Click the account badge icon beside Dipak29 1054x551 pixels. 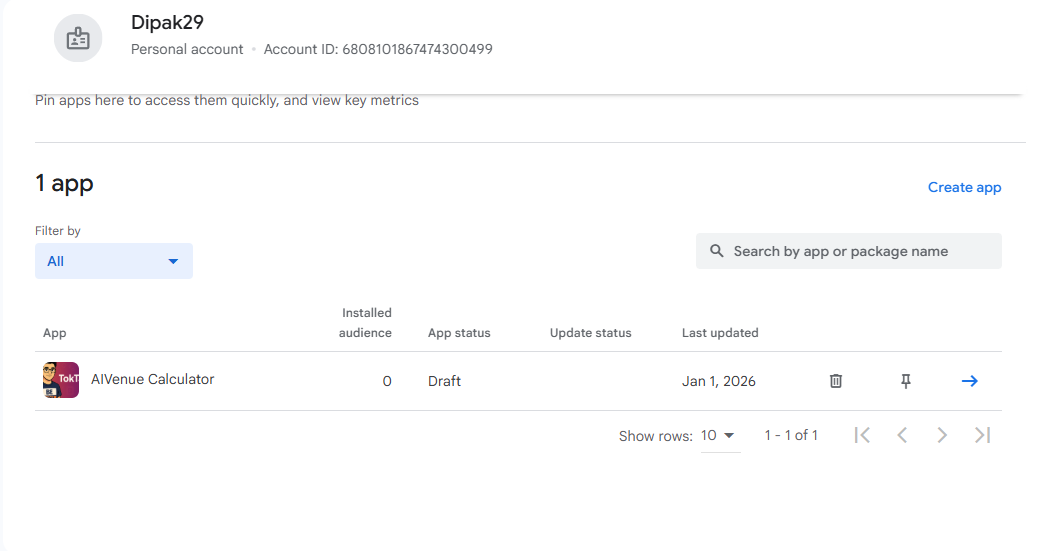point(78,38)
